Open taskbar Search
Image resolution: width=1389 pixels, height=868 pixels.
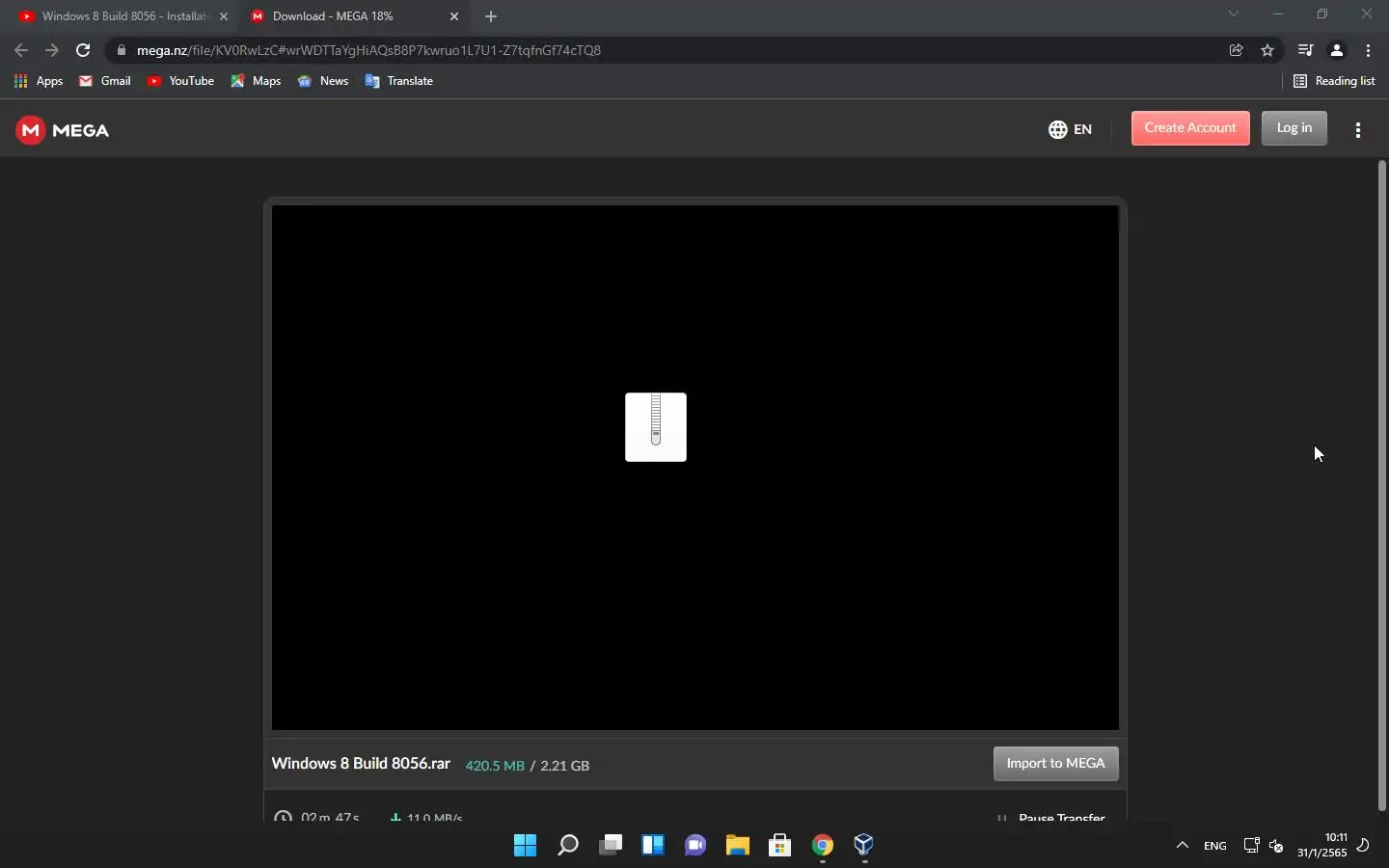tap(568, 846)
